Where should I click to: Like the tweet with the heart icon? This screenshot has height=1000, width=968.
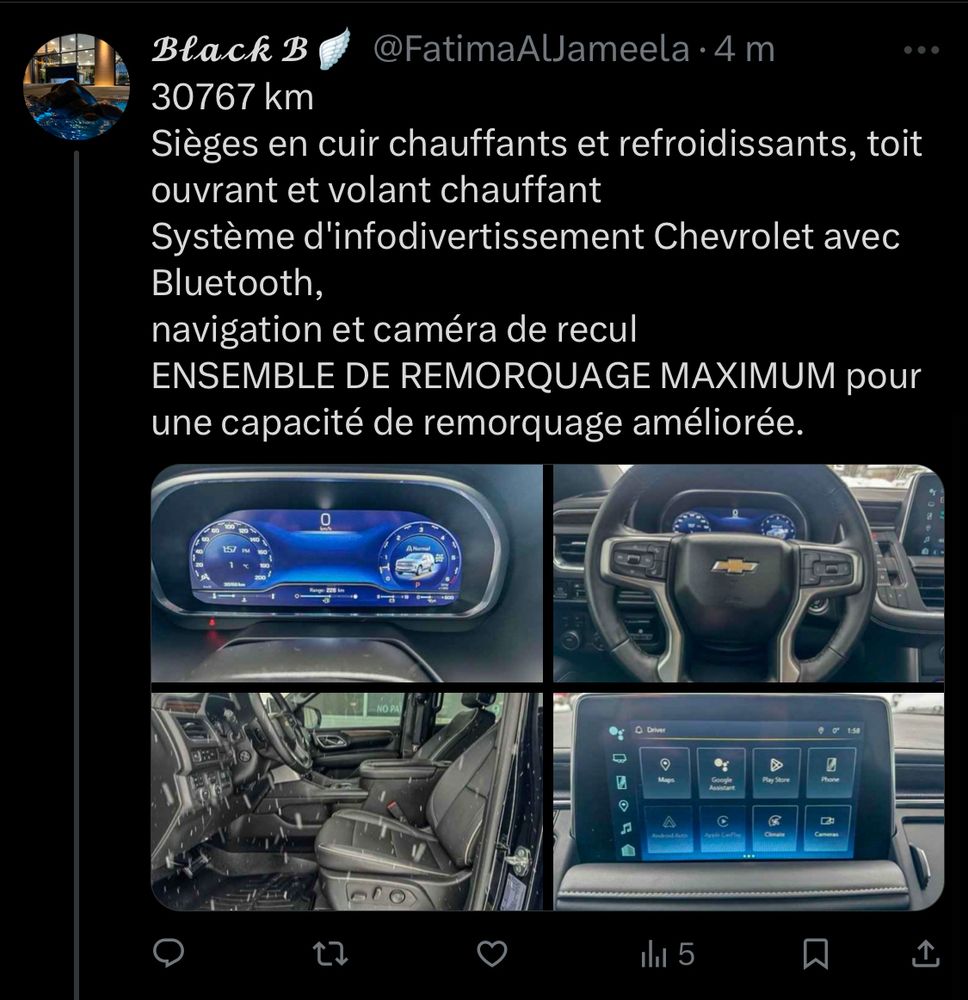pos(492,954)
